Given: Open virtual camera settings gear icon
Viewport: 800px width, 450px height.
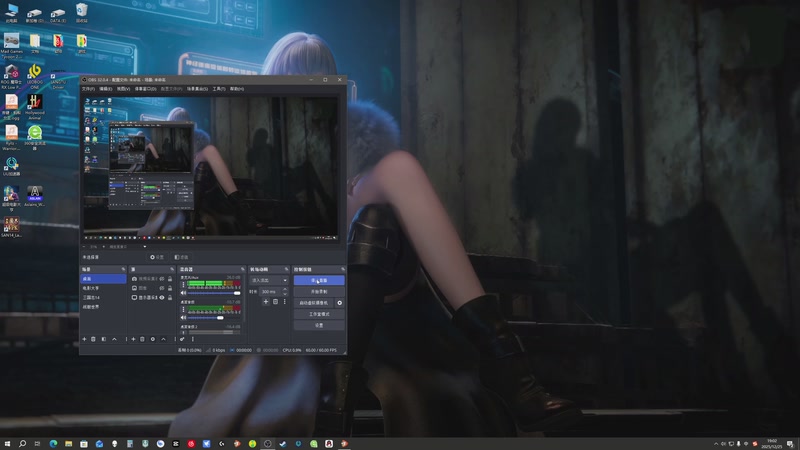Looking at the screenshot, I should point(339,303).
